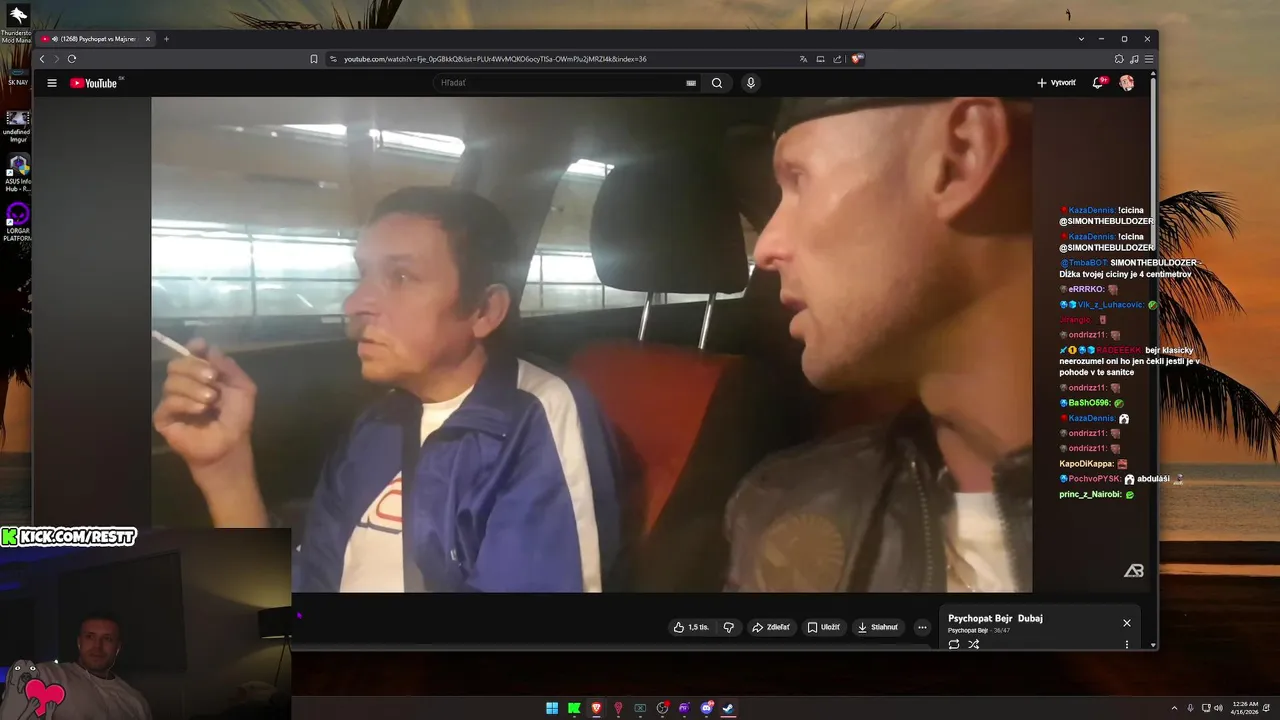Click the page vertical scrollbar down arrow

1154,645
